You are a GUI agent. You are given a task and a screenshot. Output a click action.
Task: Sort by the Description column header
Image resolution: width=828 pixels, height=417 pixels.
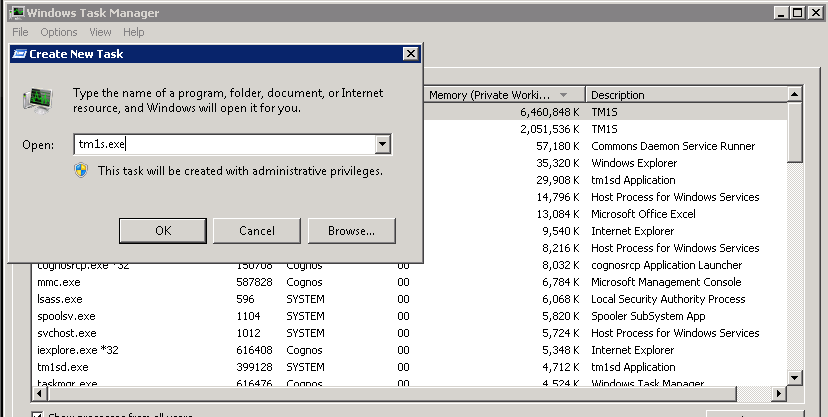[x=686, y=95]
